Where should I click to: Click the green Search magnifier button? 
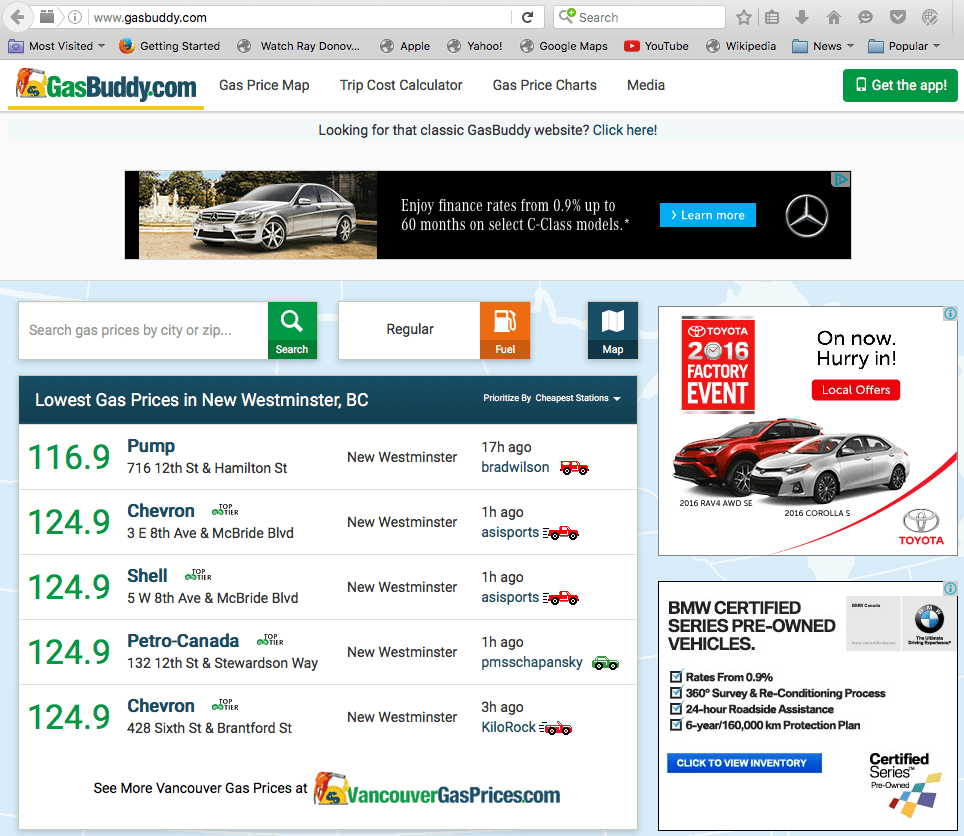click(x=292, y=330)
